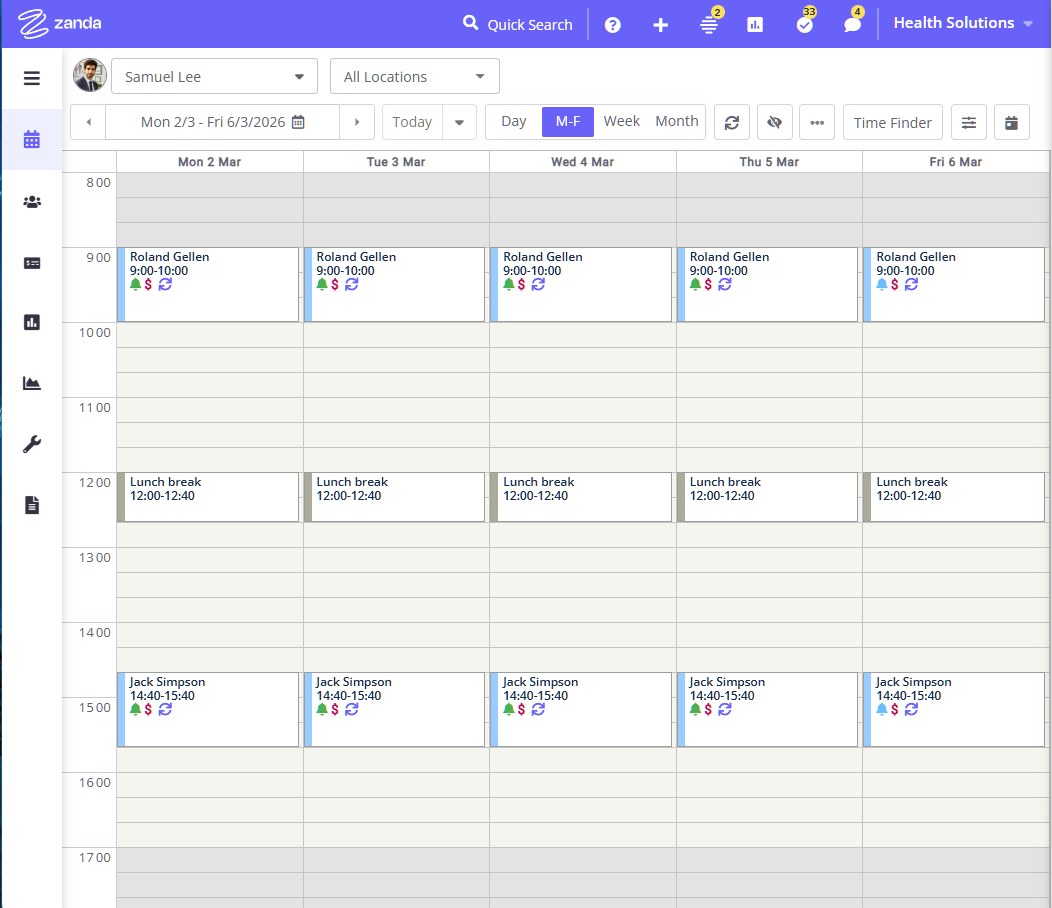Click the reminder bell on Monday Roland Gellen
1052x908 pixels.
(x=136, y=285)
